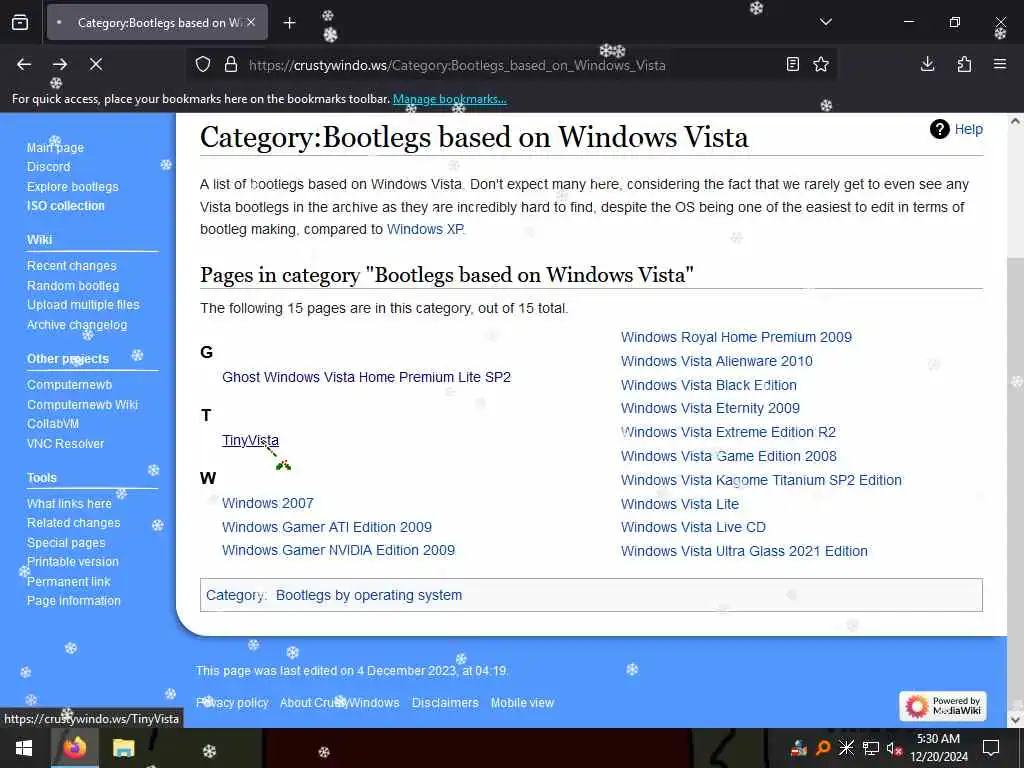Image resolution: width=1024 pixels, height=768 pixels.
Task: Open the Firefox hamburger application menu
Action: click(x=1000, y=64)
